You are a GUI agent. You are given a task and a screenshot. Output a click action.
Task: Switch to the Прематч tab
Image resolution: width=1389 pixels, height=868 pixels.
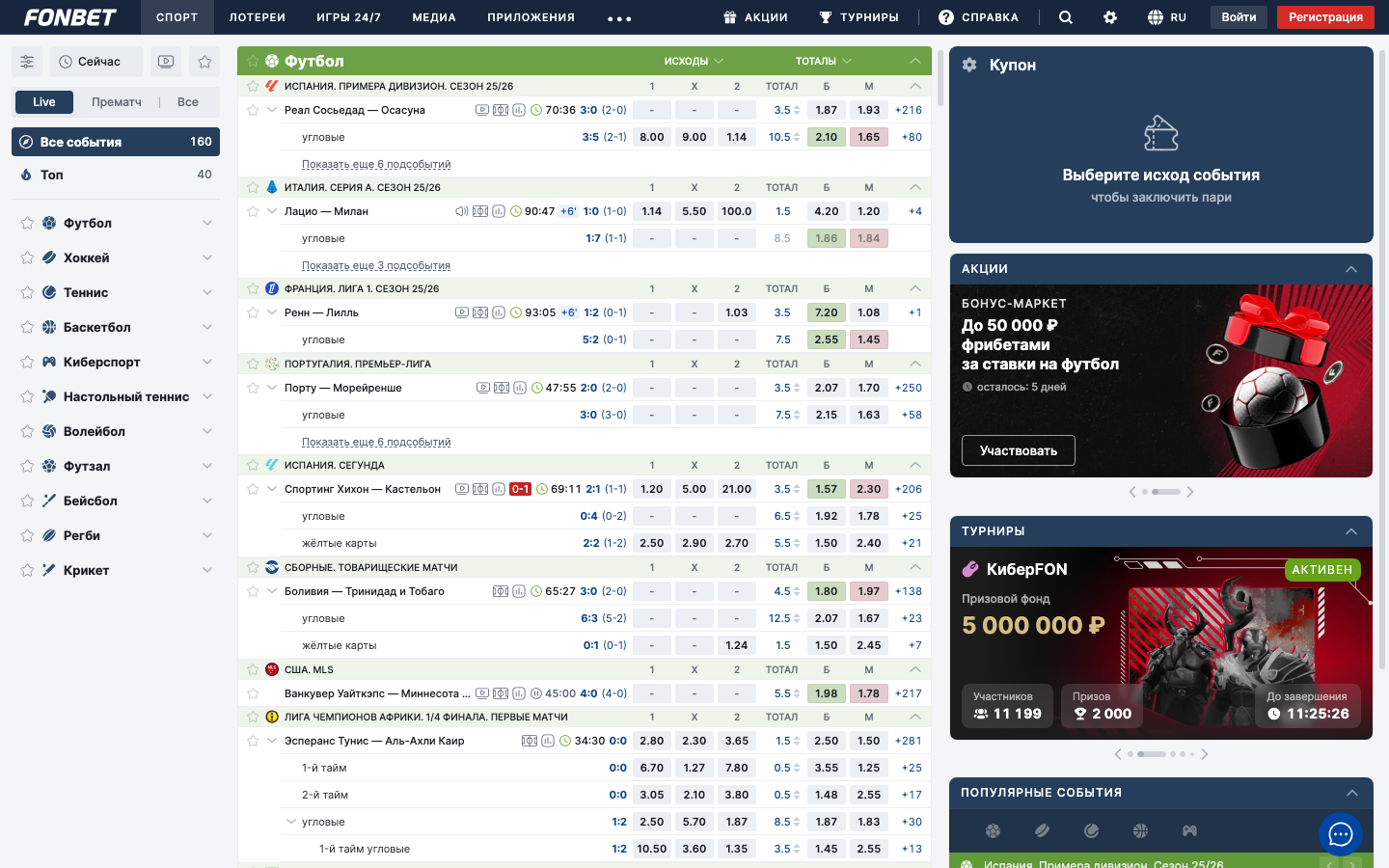coord(116,102)
